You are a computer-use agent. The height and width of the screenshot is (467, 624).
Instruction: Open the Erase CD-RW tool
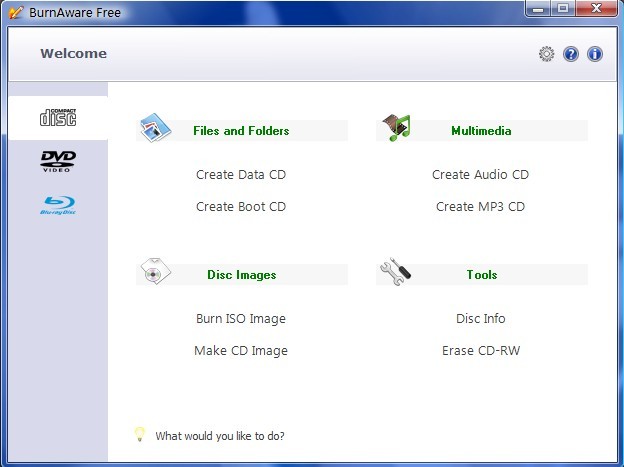(481, 350)
